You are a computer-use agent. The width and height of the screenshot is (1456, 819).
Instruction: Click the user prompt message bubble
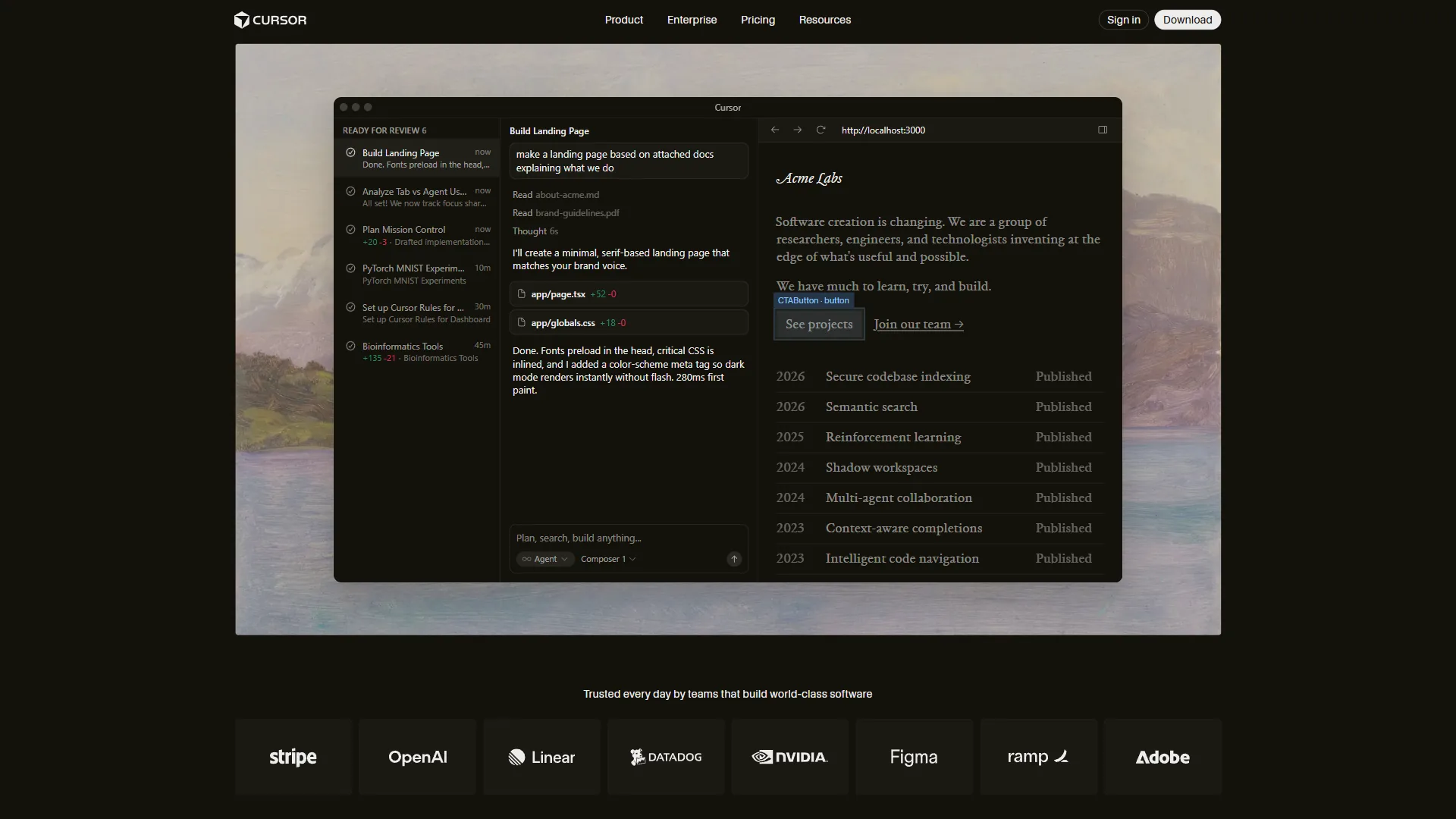(x=629, y=161)
